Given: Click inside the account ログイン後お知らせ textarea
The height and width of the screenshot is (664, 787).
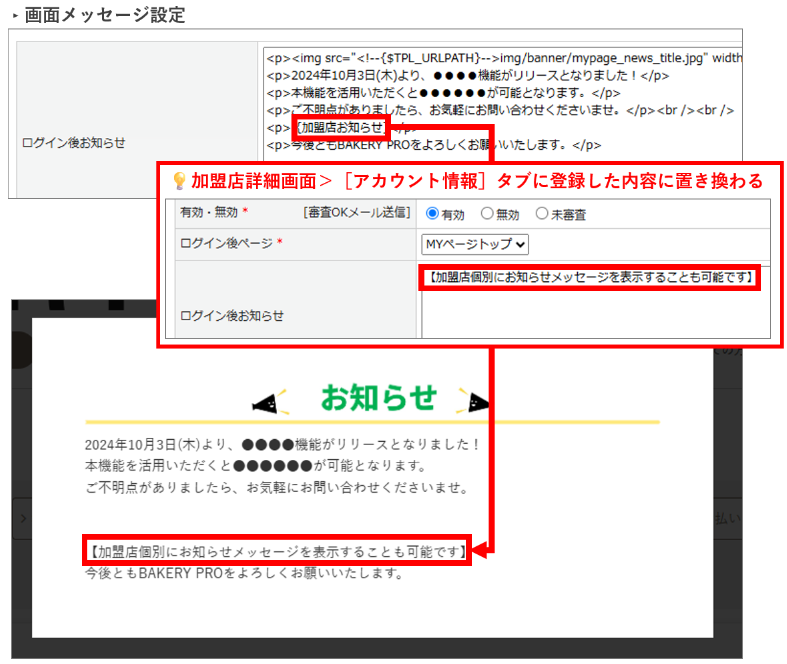Looking at the screenshot, I should pos(596,300).
